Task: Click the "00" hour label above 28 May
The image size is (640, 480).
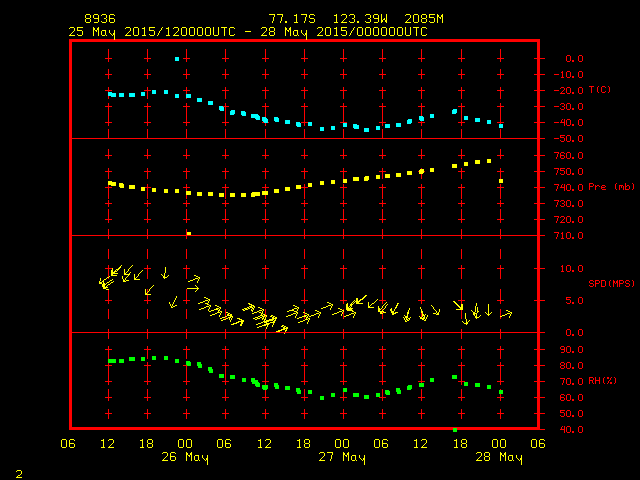Action: [x=499, y=444]
